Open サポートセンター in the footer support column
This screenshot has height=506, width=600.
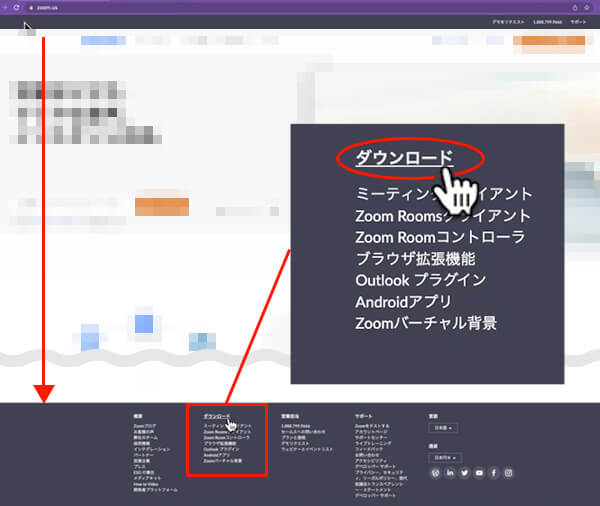(371, 437)
